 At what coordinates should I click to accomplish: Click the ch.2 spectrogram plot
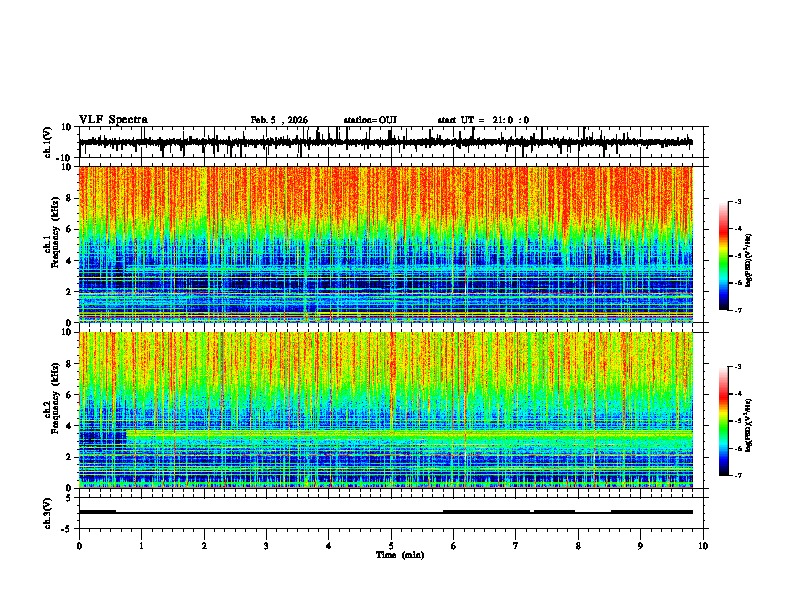coord(386,410)
